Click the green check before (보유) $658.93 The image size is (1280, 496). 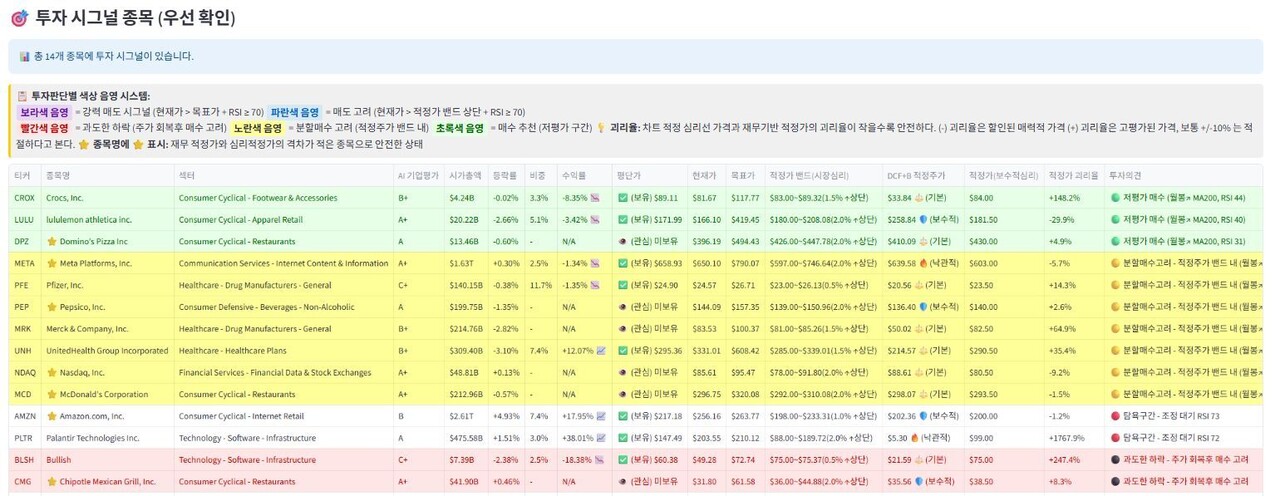click(623, 264)
